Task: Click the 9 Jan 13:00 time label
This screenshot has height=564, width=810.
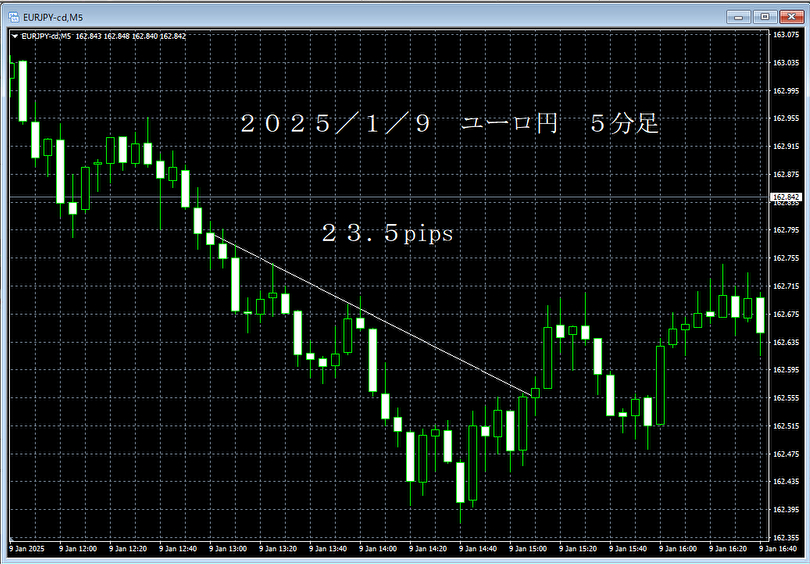Action: 228,549
